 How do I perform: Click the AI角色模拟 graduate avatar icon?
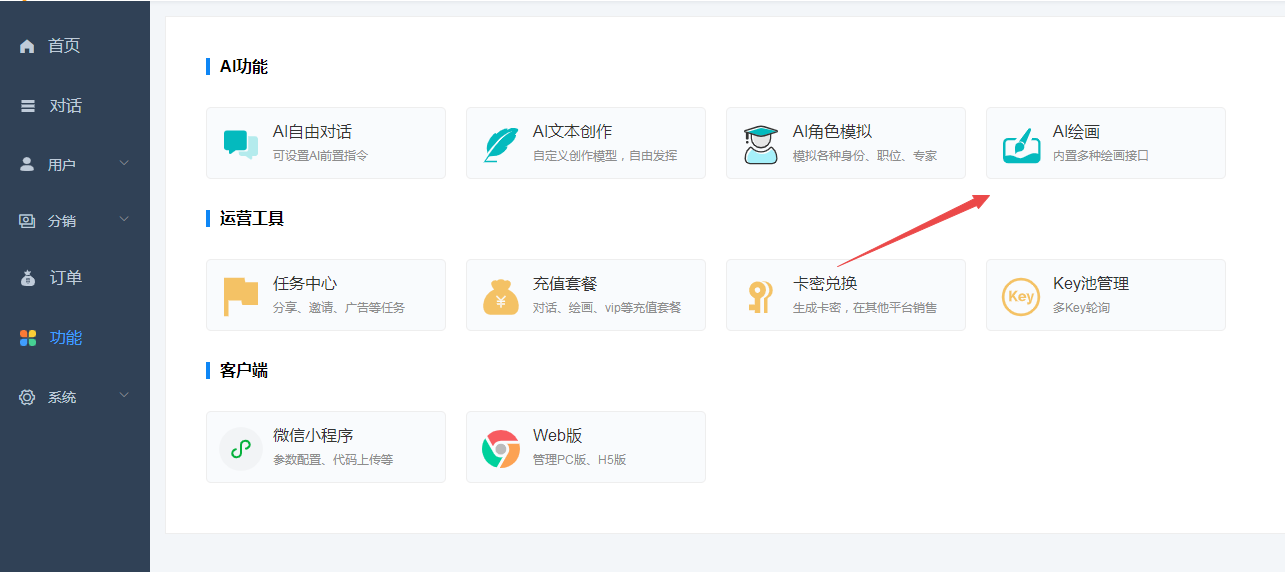(x=761, y=144)
